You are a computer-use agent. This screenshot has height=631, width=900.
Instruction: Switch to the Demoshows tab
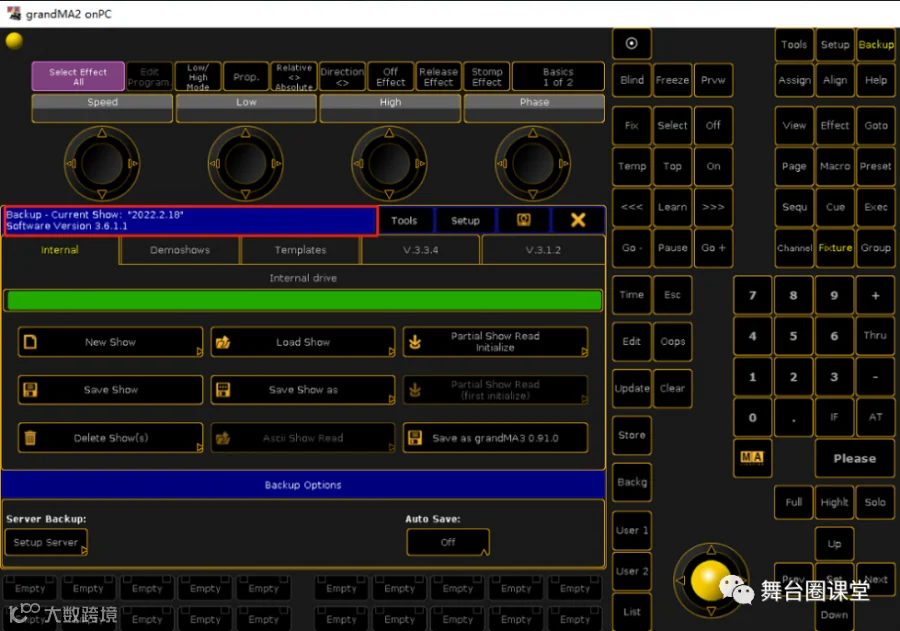(180, 250)
